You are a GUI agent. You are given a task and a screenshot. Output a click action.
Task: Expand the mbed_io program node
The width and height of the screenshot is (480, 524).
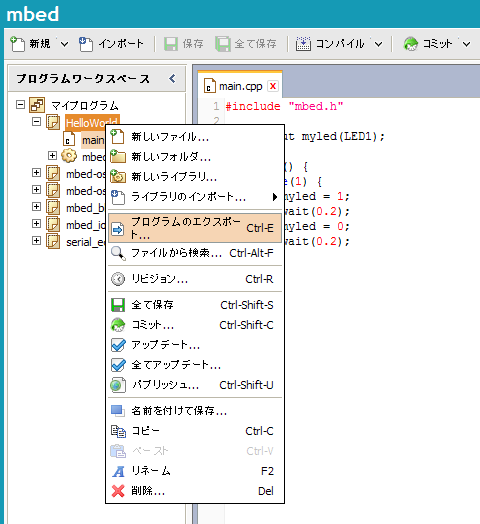[x=36, y=224]
